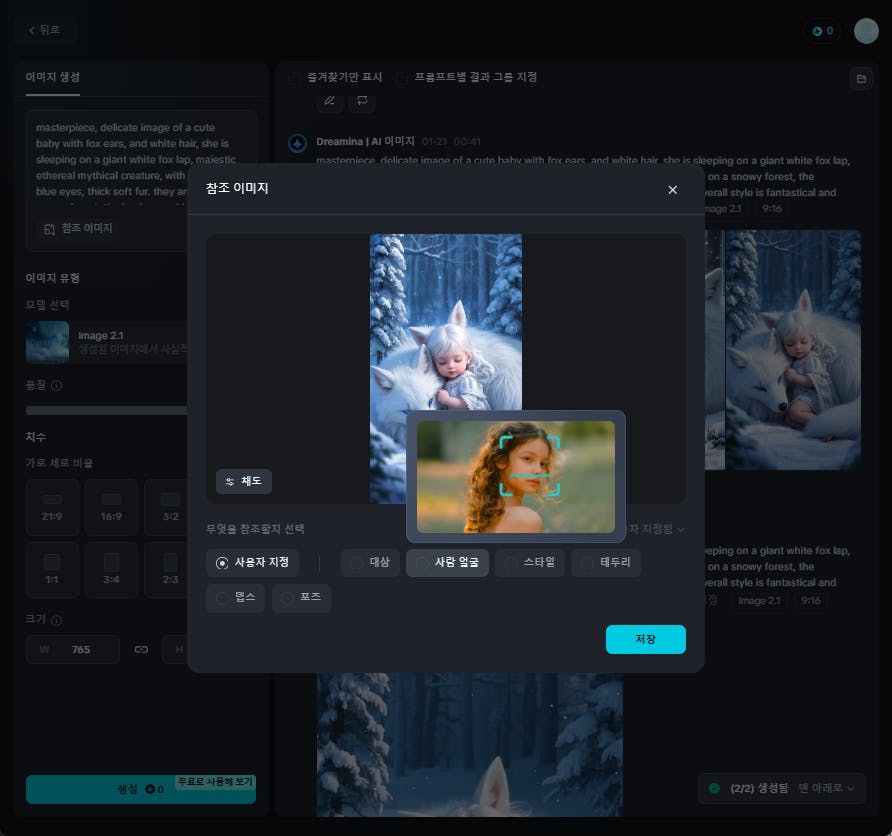Select the 대상 reference option
The image size is (892, 836).
click(370, 562)
